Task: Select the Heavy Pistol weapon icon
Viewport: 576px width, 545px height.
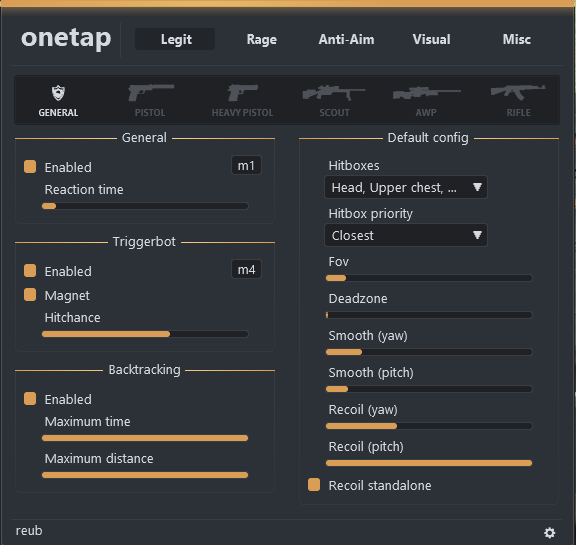Action: point(242,93)
